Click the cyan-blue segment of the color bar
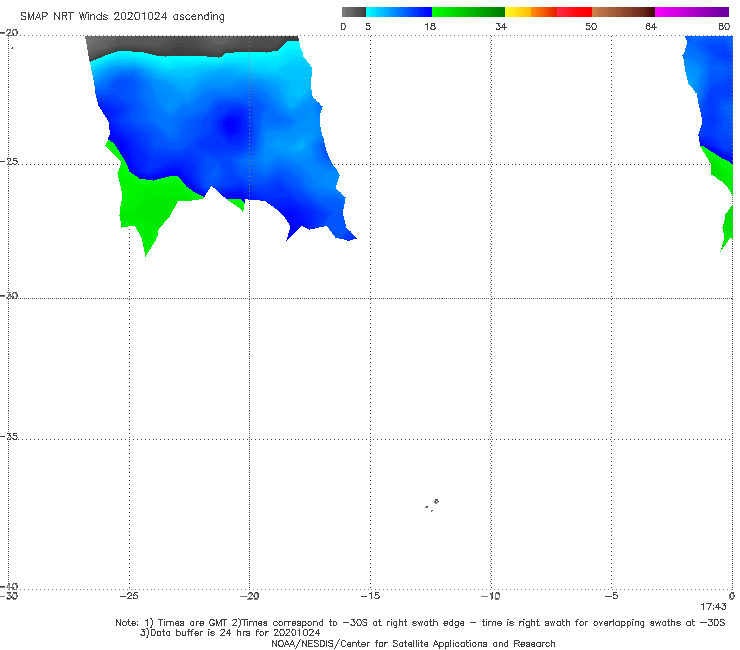The image size is (740, 650). pos(399,12)
